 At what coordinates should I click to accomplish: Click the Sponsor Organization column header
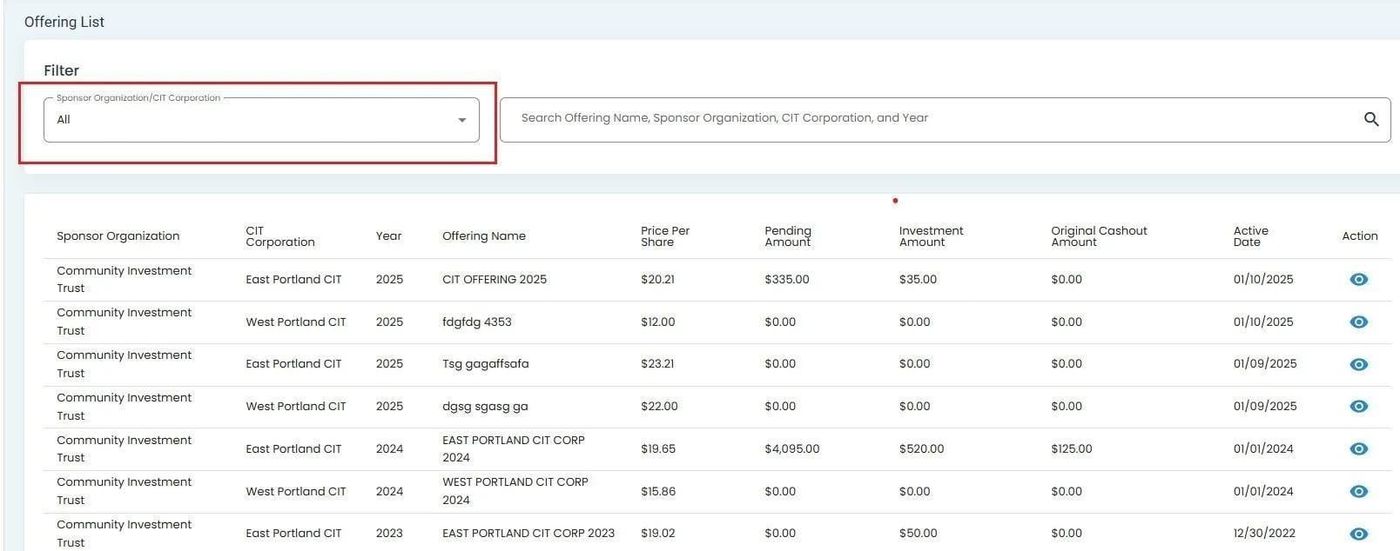[x=118, y=237]
